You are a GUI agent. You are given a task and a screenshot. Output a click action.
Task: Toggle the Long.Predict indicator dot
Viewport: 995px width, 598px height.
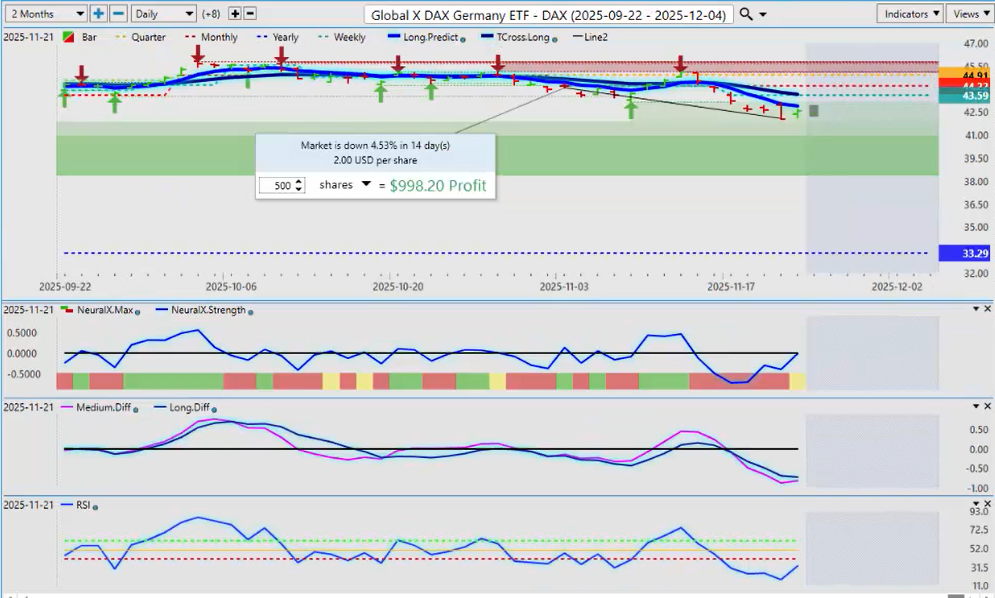point(463,38)
